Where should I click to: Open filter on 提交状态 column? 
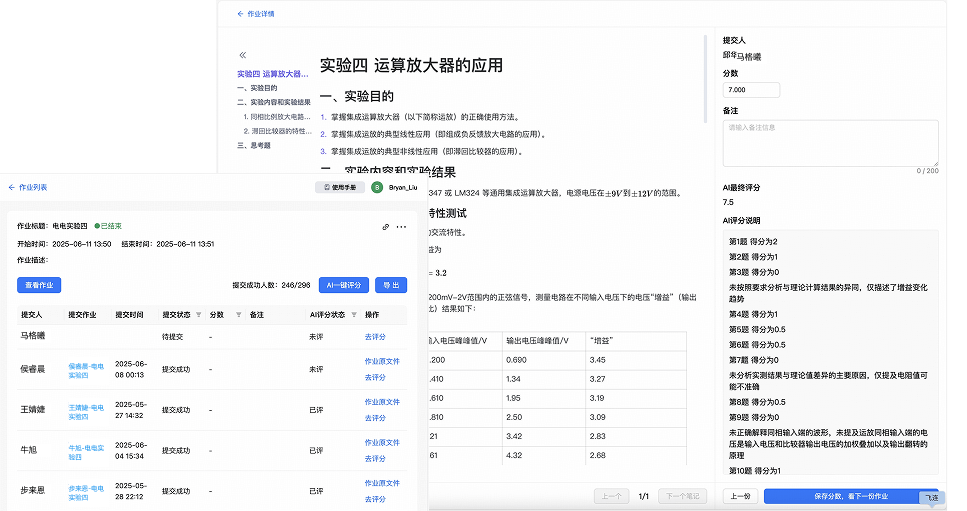[x=199, y=315]
